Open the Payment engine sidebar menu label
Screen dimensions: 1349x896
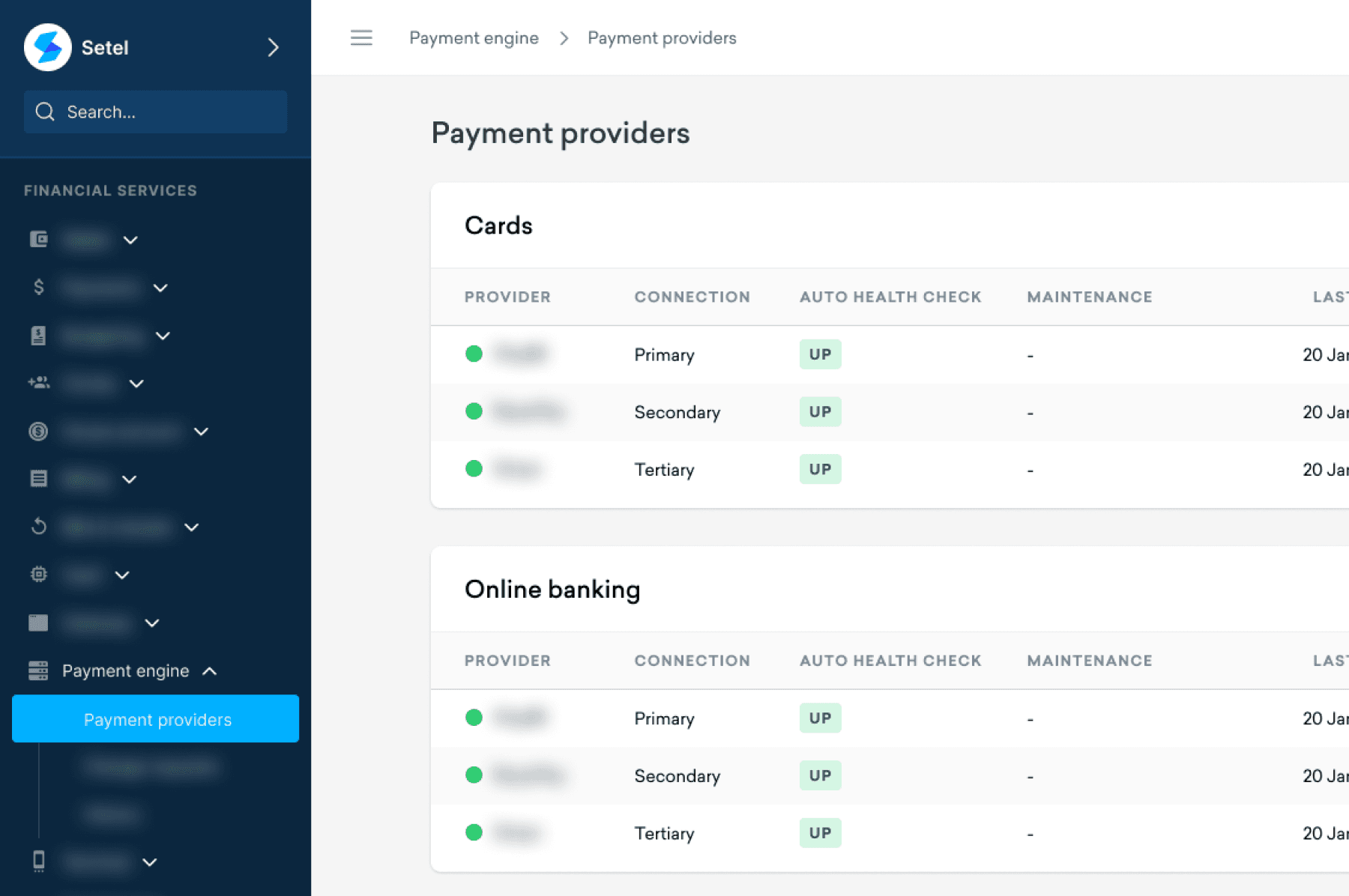pos(125,671)
